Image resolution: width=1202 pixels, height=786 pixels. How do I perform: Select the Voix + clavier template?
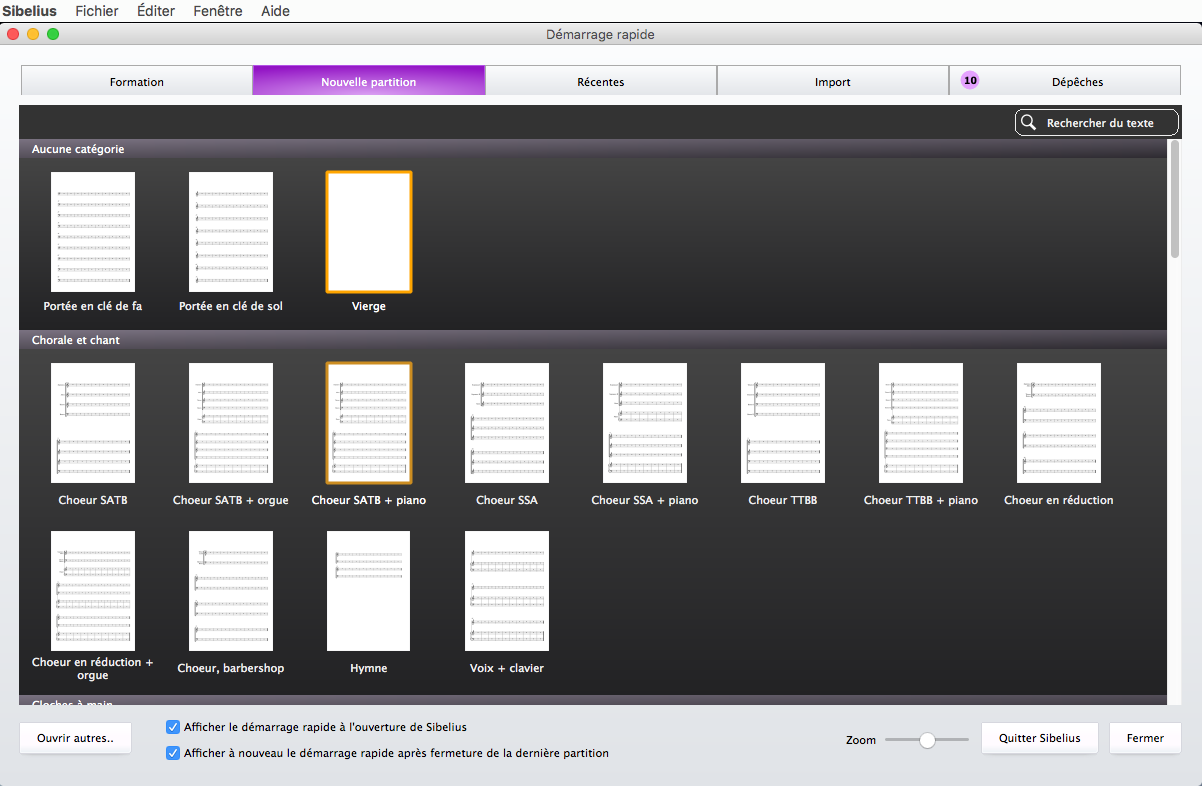coord(507,591)
